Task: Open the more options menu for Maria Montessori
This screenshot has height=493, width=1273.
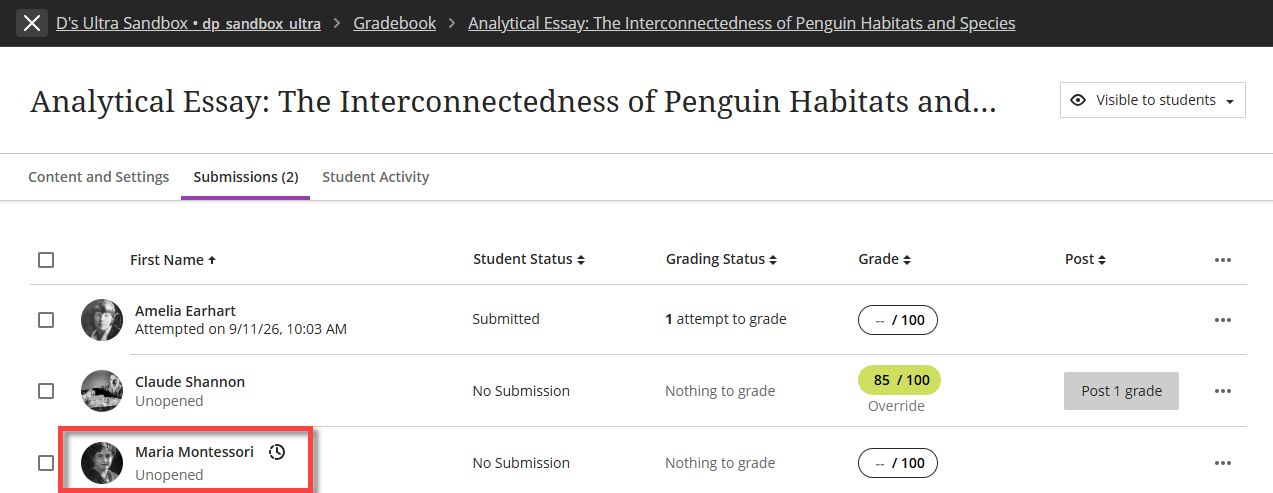Action: click(1222, 463)
